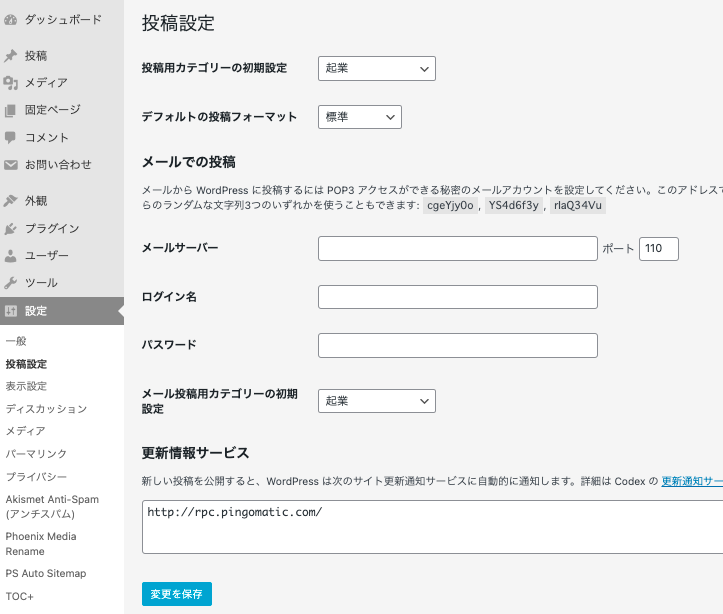Click the pushpin icon for Posts
Screen dimensions: 723x614
click(x=11, y=56)
